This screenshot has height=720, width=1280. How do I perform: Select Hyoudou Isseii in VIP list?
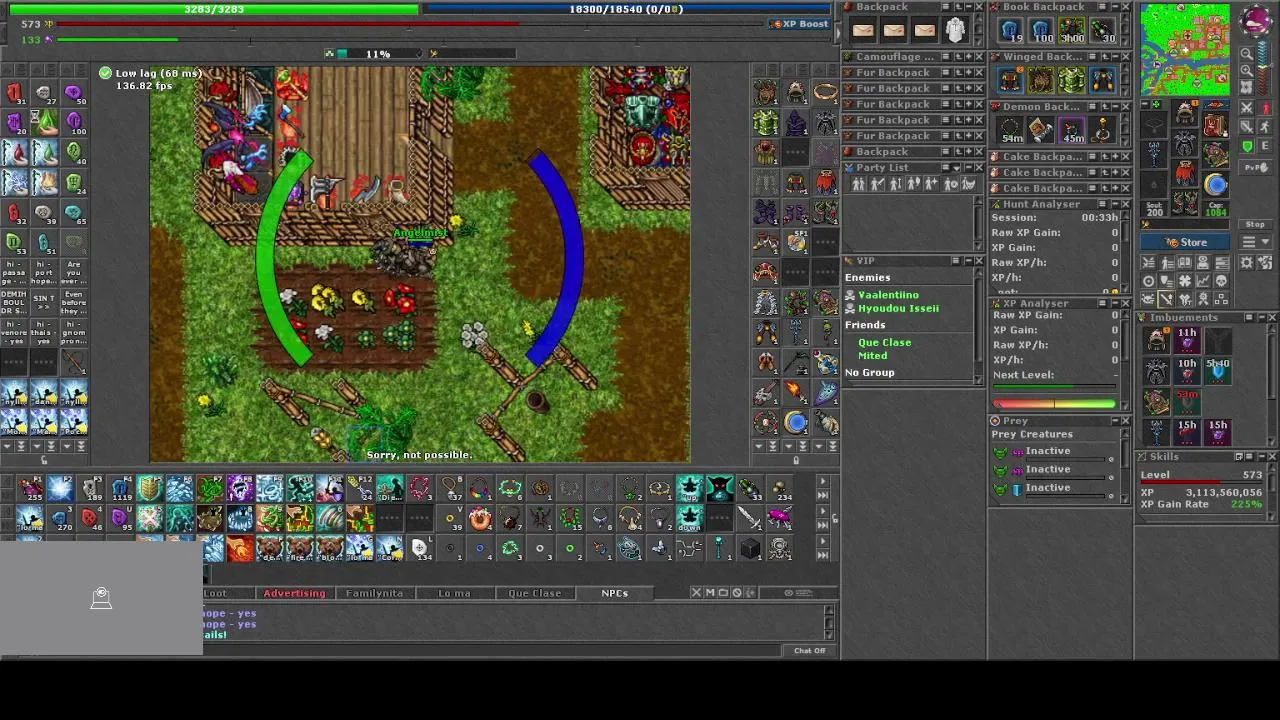point(898,308)
